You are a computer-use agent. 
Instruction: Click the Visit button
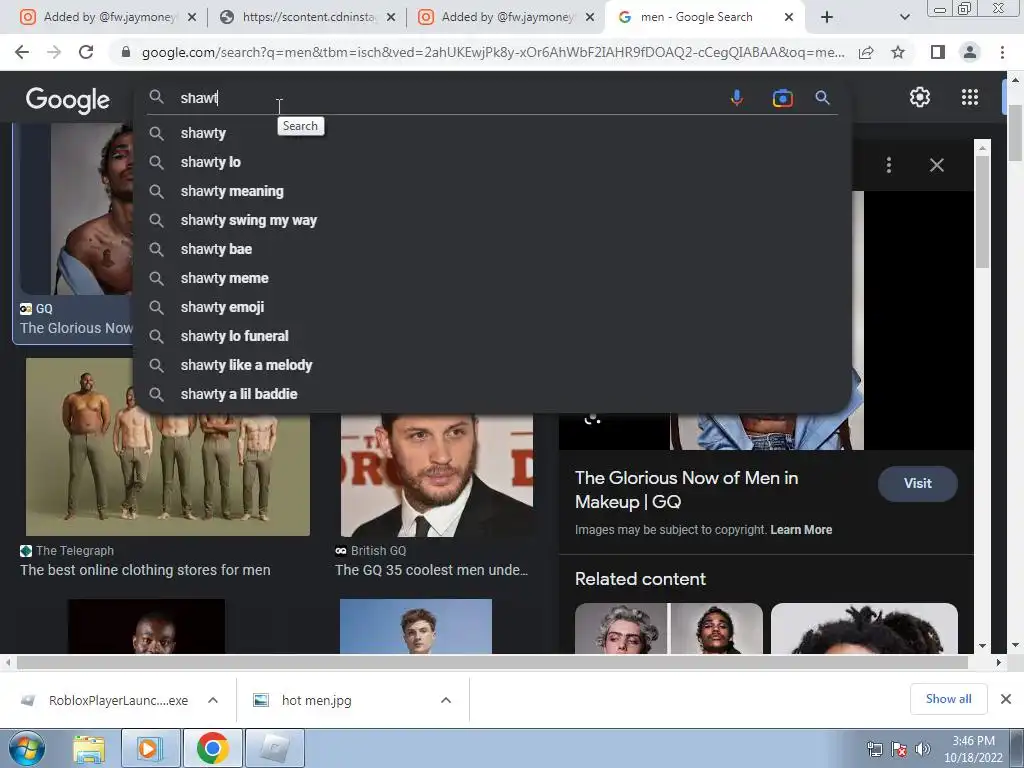[x=918, y=483]
